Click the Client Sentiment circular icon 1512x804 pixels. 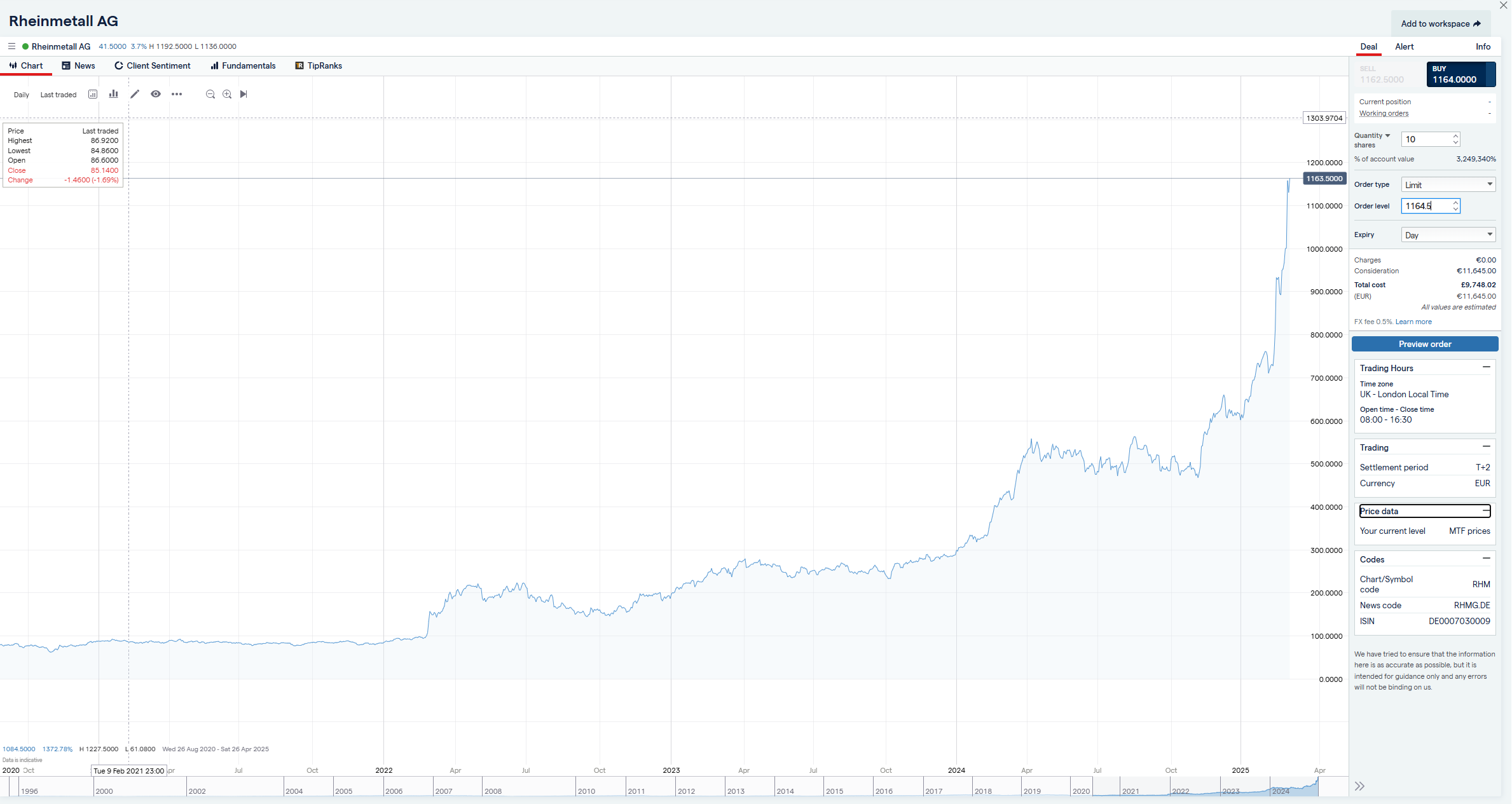click(118, 65)
